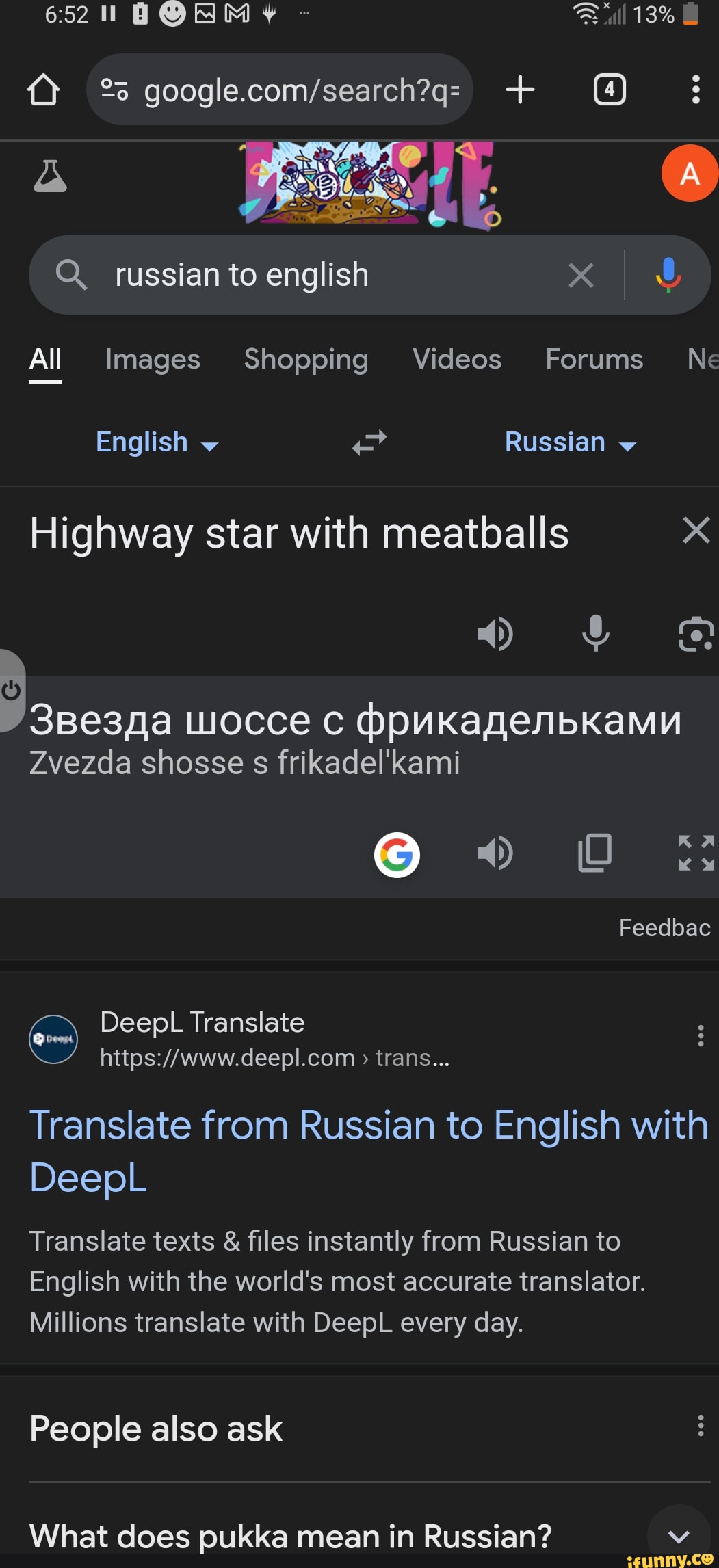
Task: Open camera translate icon
Action: (x=696, y=633)
